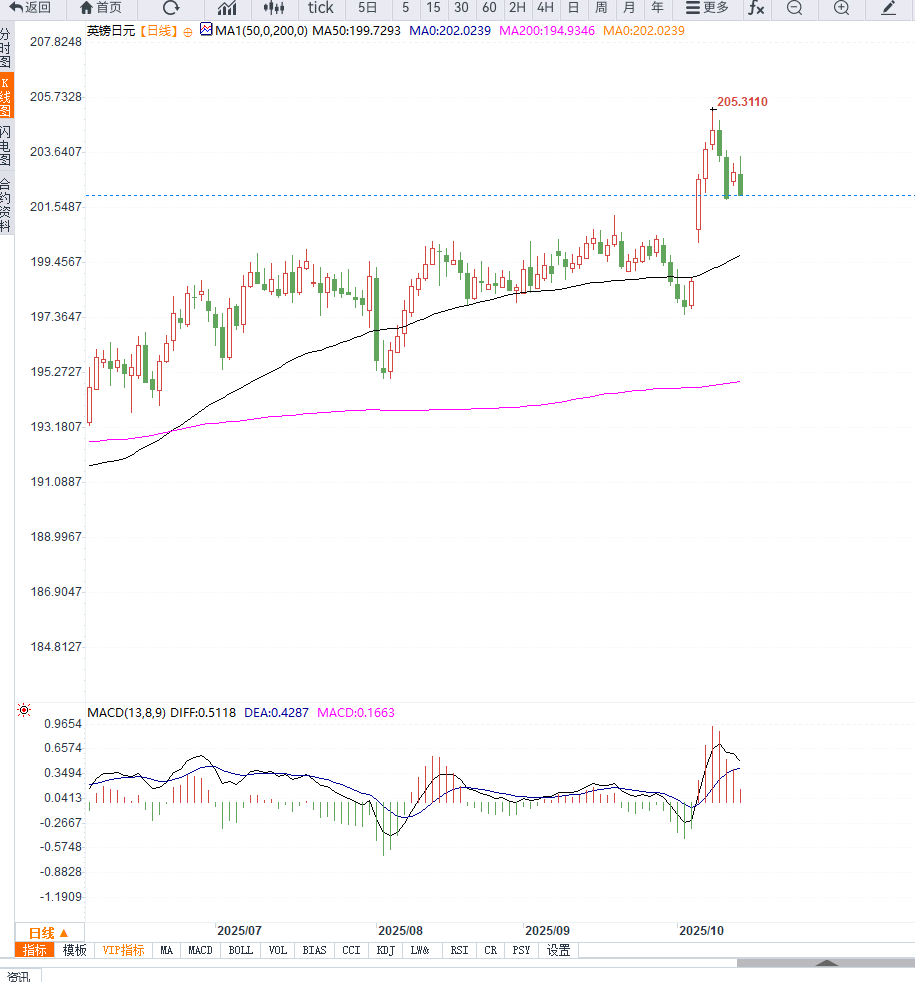Click the MACD:0.1663 value text
915x982 pixels.
(356, 713)
